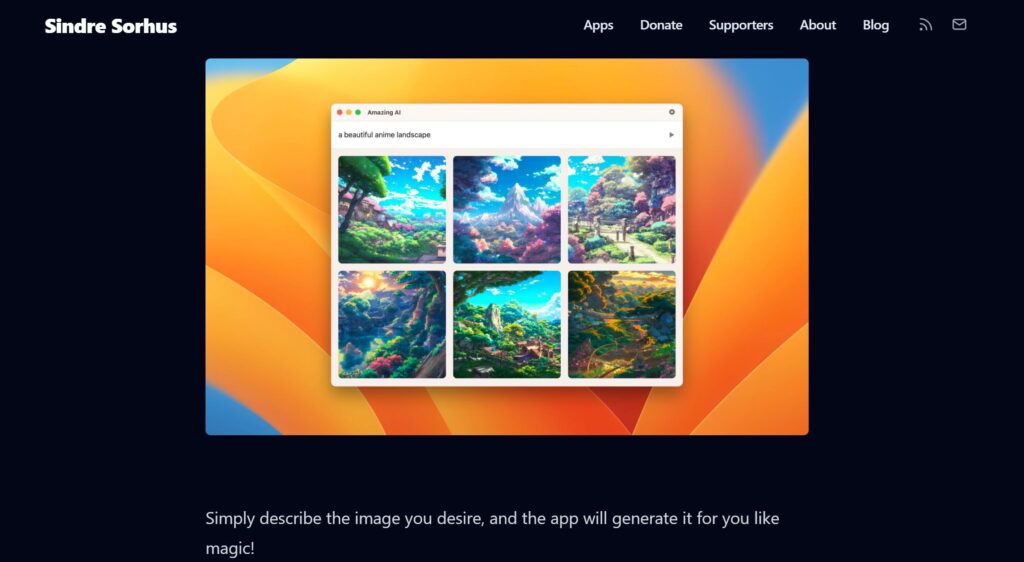Open the Supporters page
The height and width of the screenshot is (562, 1024).
click(x=741, y=25)
